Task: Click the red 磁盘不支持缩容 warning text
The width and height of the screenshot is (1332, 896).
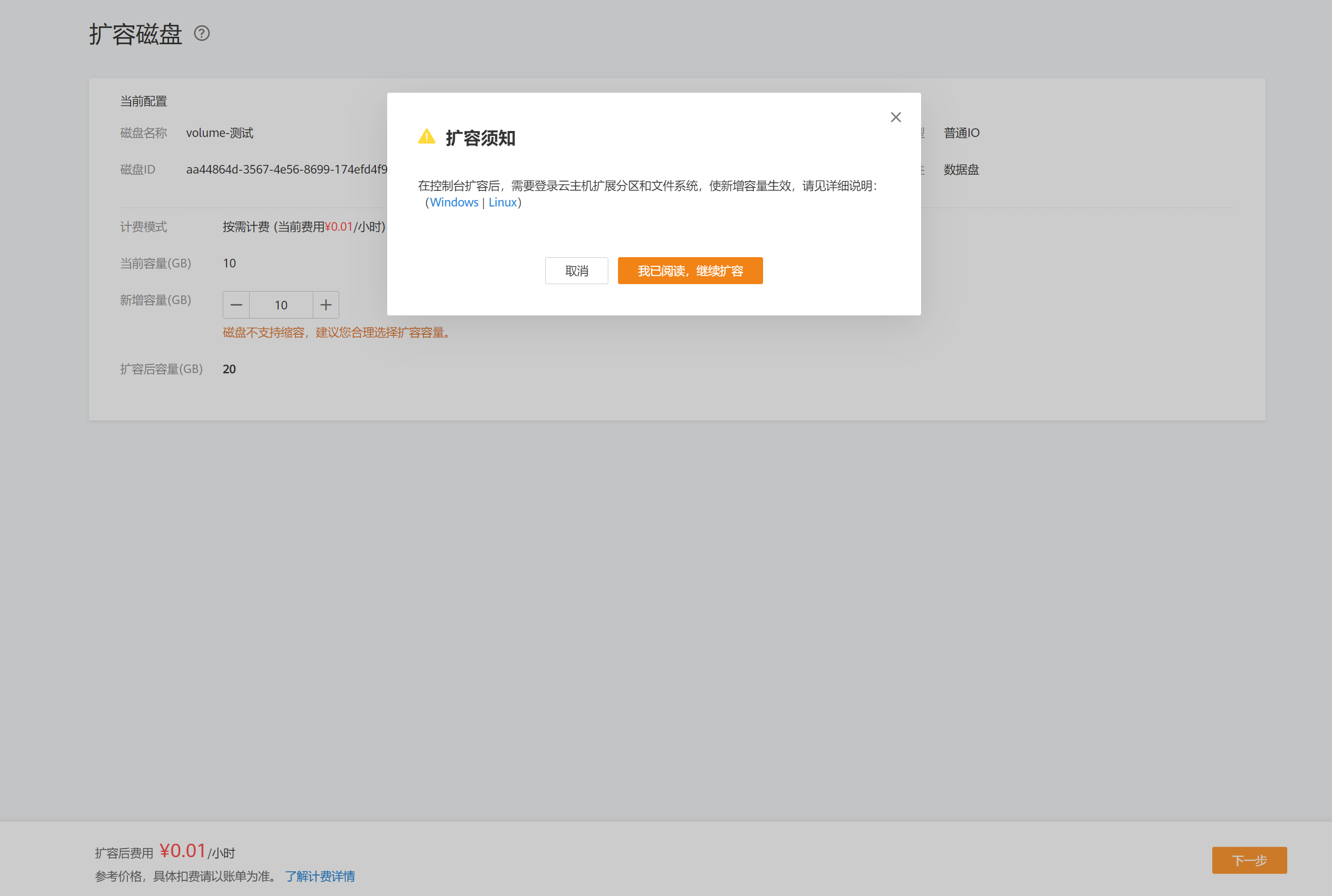Action: (x=337, y=333)
